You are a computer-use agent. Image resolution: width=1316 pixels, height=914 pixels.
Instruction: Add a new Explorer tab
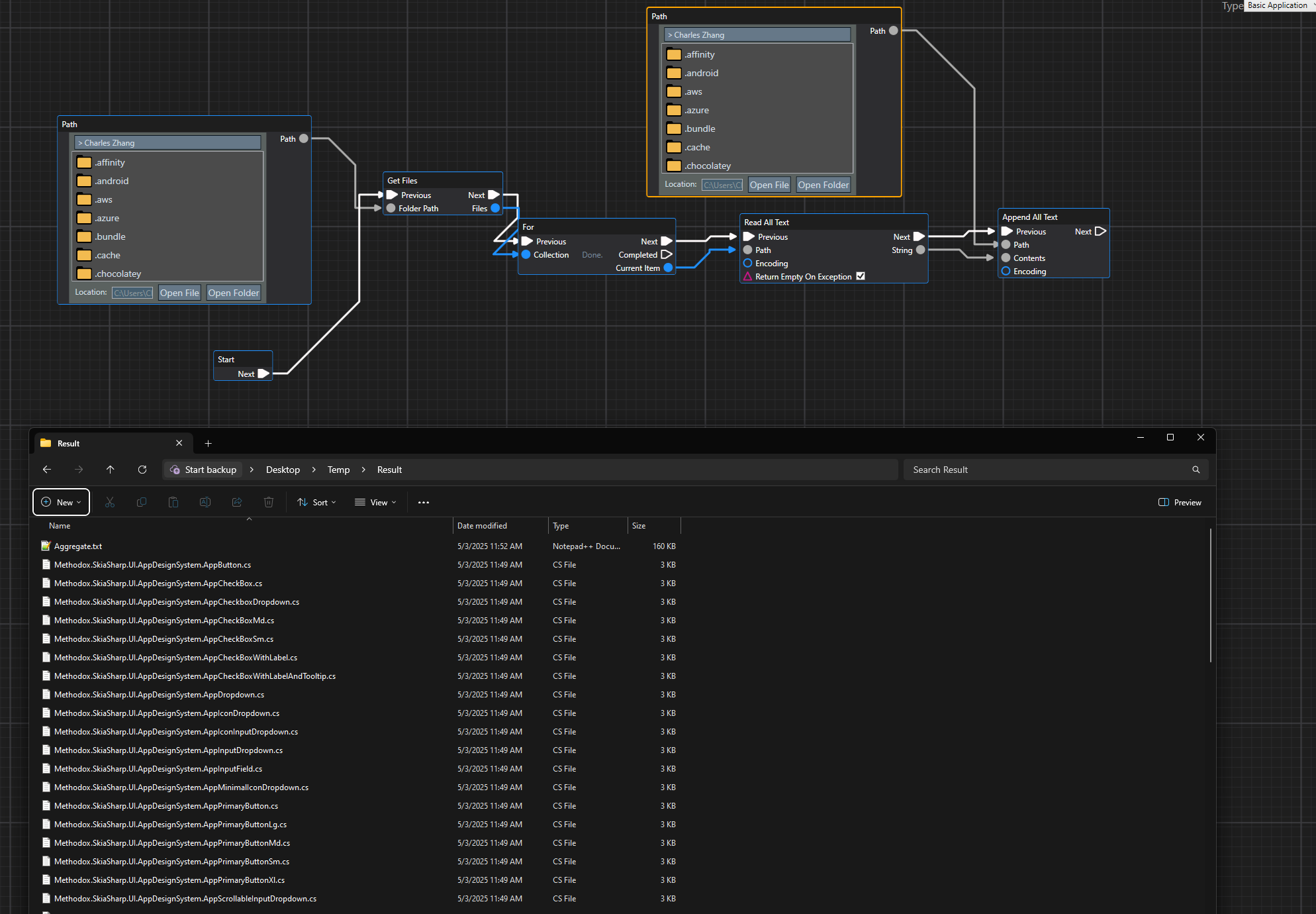pos(208,444)
